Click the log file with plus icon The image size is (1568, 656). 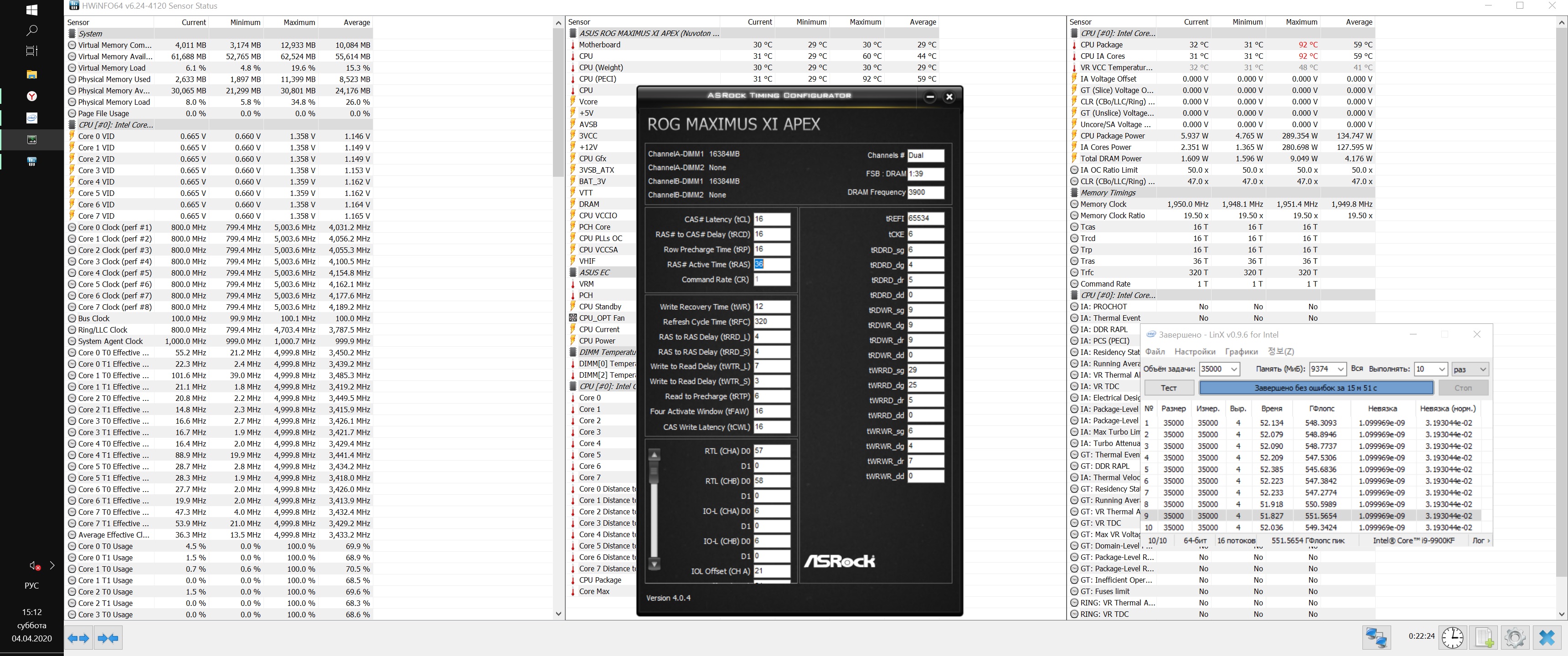point(1483,637)
